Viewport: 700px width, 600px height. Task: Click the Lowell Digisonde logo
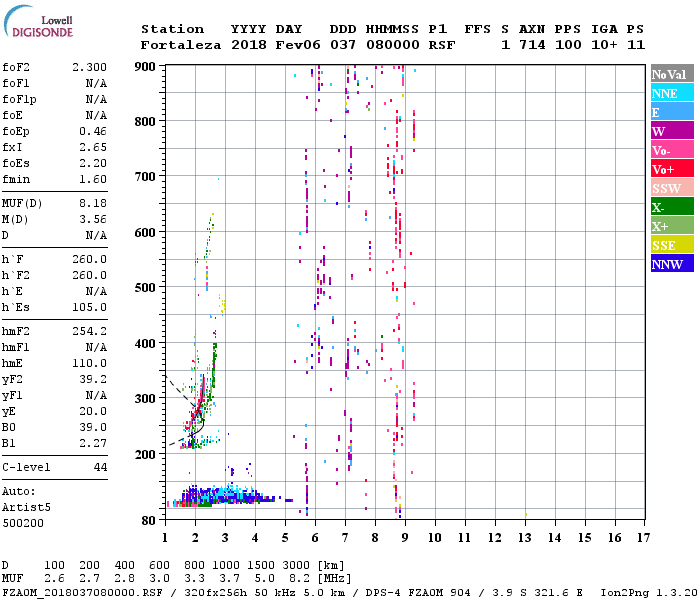point(38,21)
